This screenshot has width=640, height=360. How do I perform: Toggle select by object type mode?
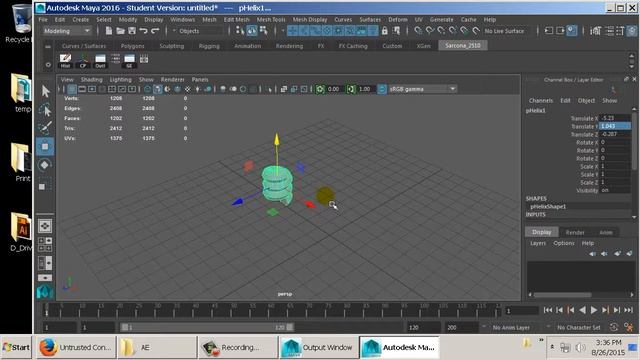point(252,31)
